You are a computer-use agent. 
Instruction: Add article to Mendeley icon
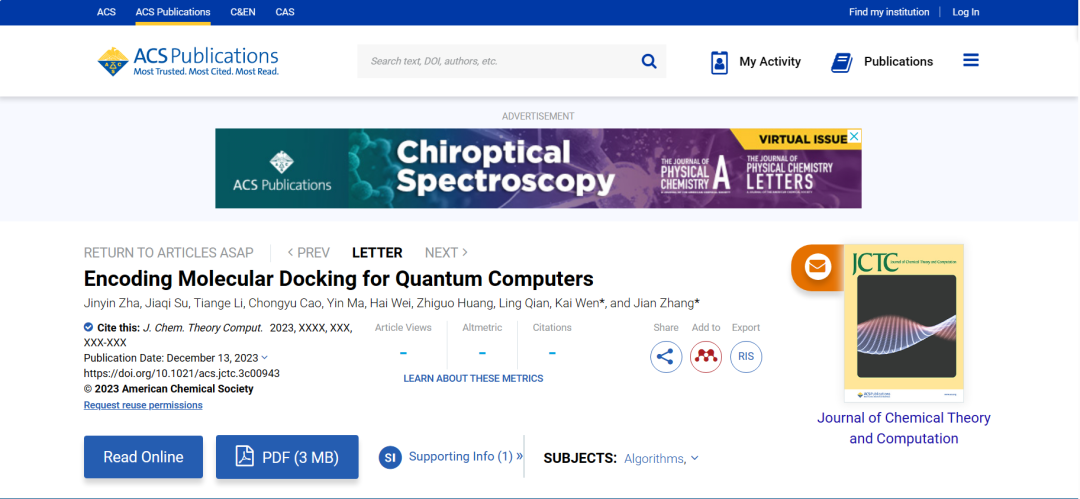coord(705,356)
